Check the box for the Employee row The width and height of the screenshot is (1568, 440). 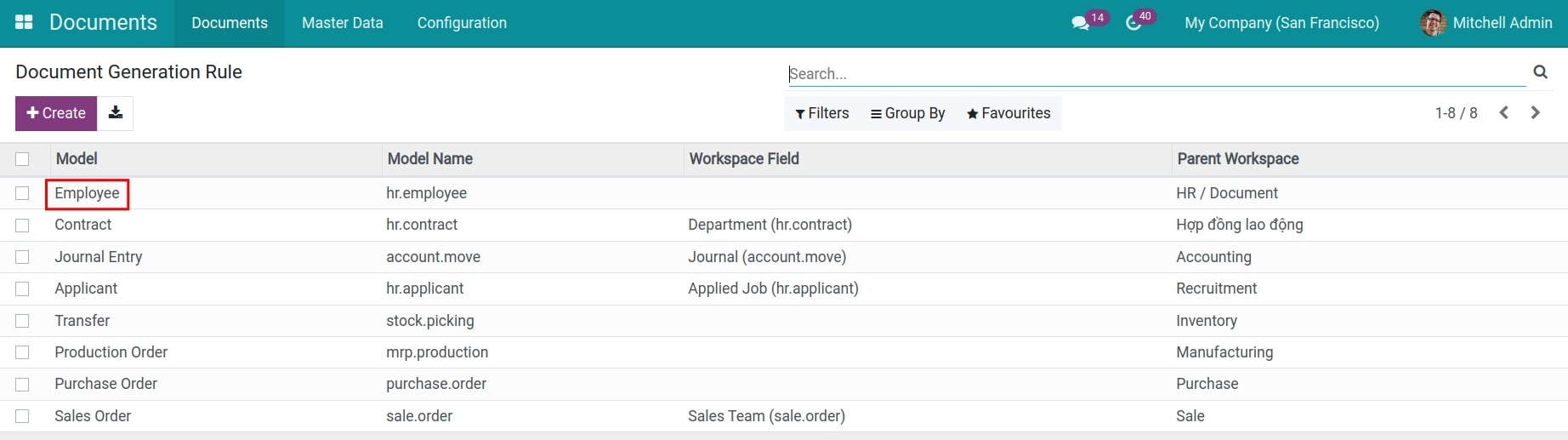pos(22,193)
